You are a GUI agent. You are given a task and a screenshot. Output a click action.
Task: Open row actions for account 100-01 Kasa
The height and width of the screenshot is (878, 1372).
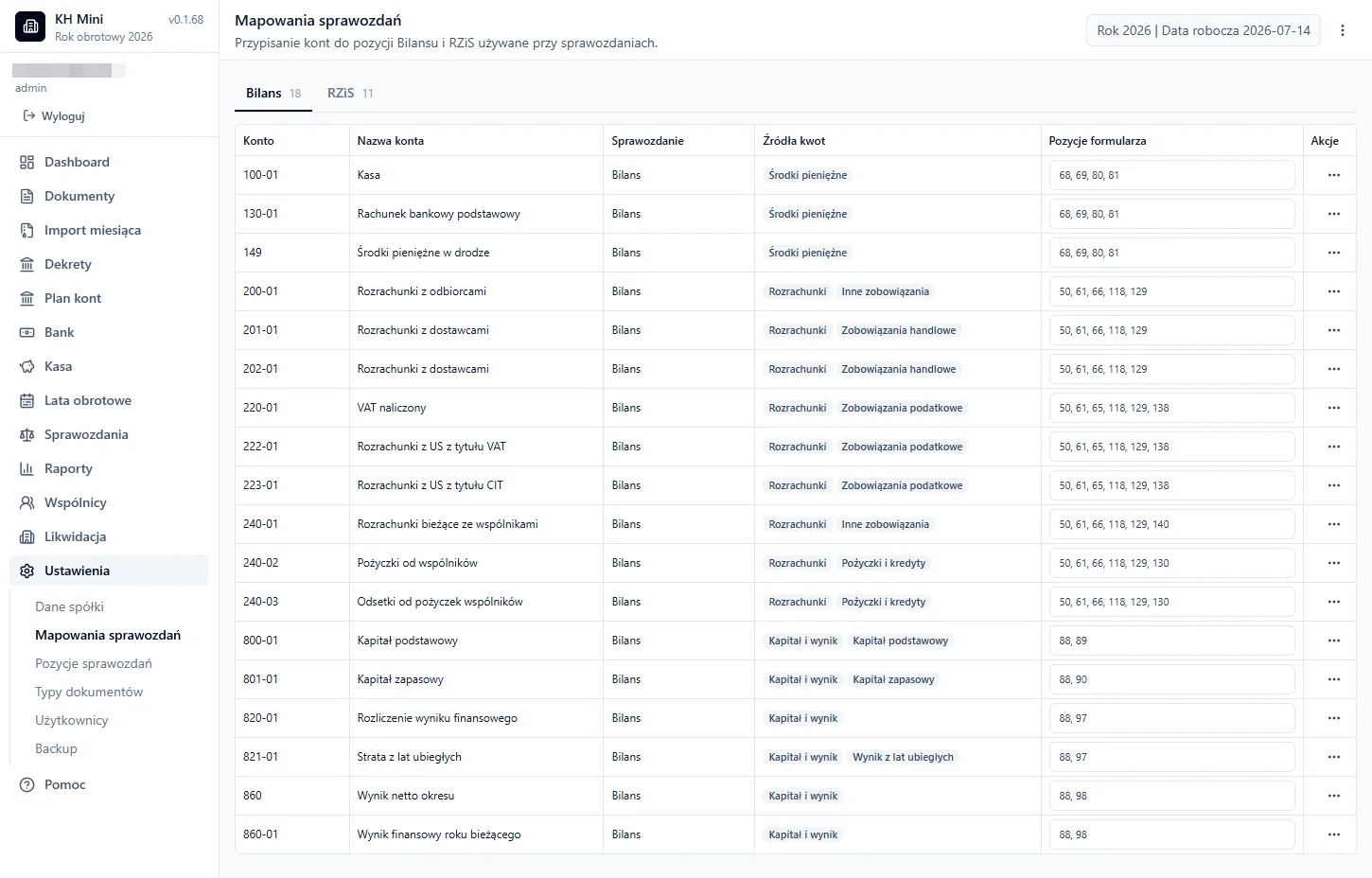1333,175
